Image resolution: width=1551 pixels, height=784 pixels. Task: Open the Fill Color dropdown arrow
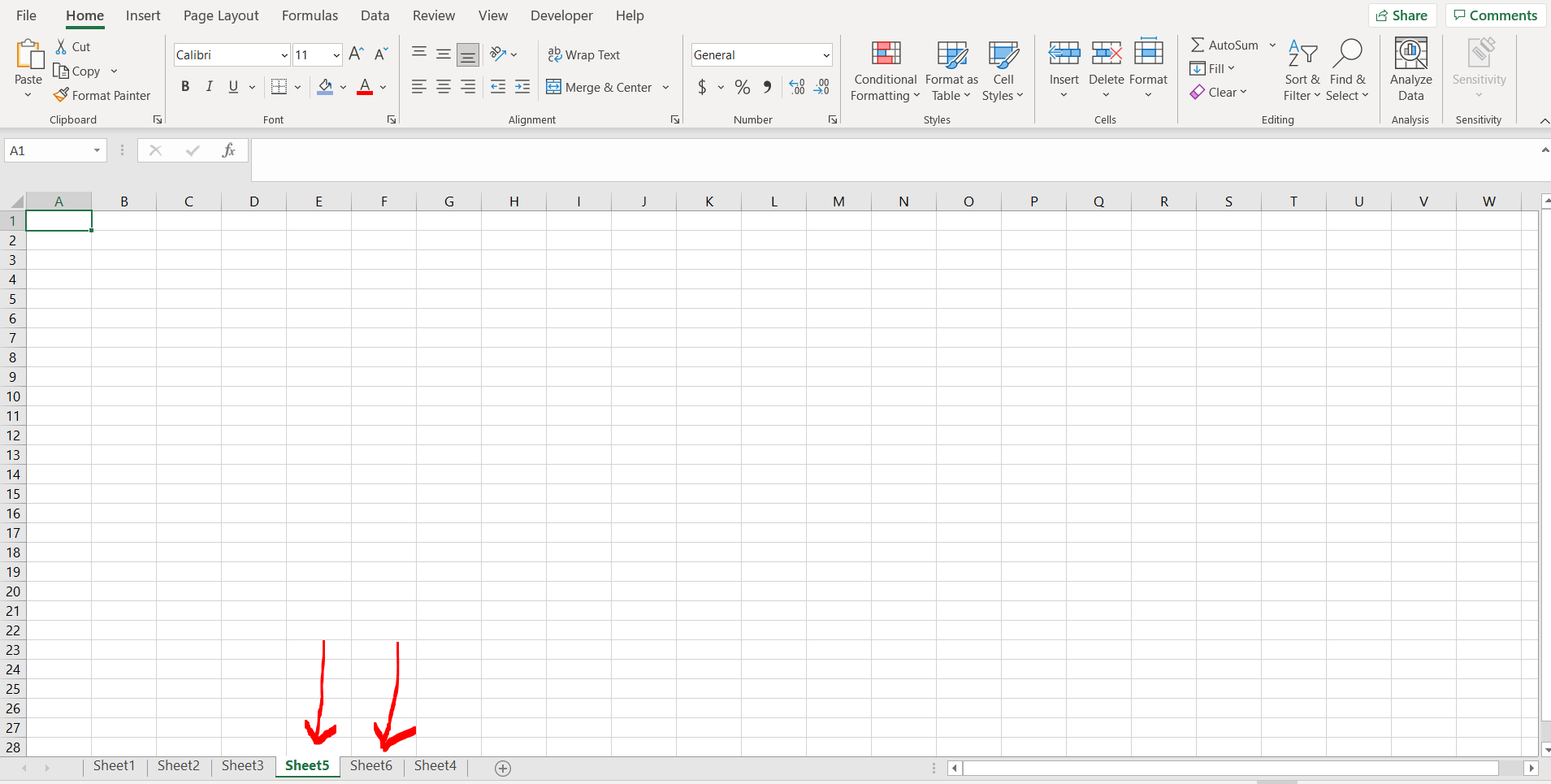point(344,87)
